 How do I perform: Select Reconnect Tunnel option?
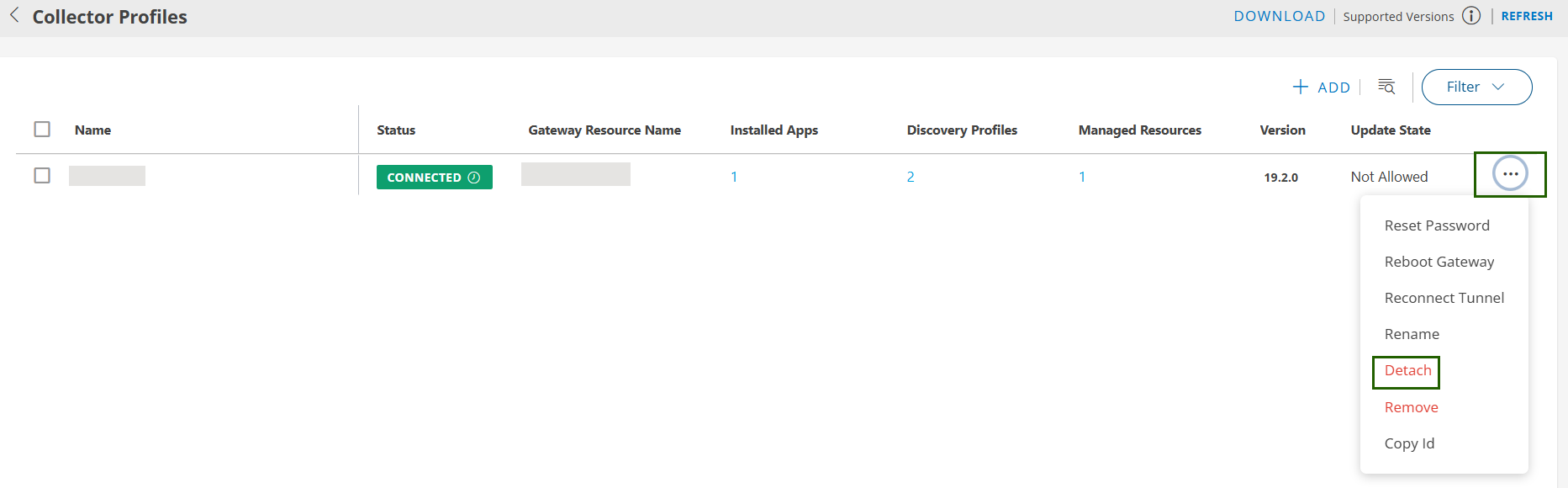[x=1444, y=298]
